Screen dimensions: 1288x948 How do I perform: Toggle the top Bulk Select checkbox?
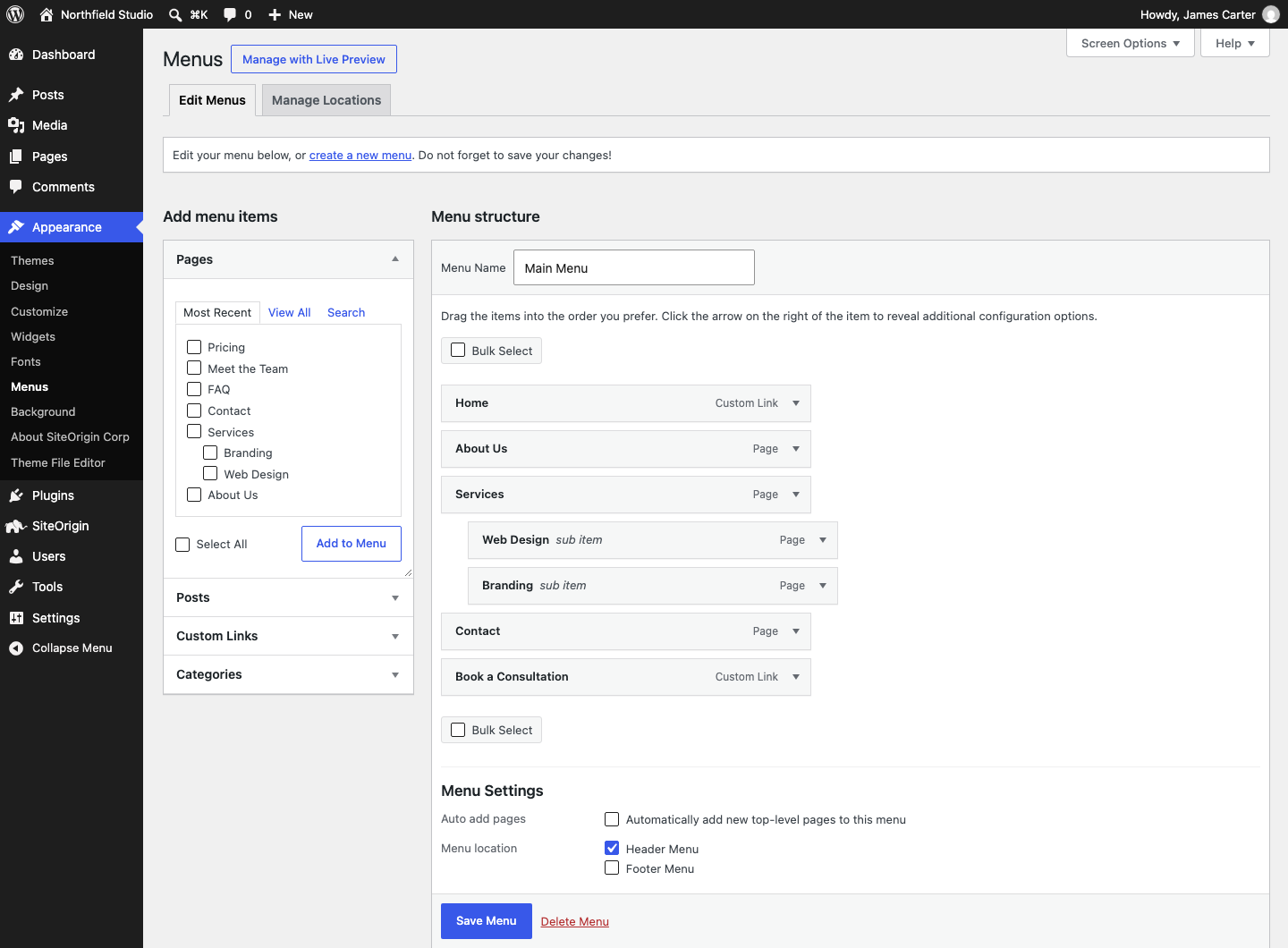coord(458,351)
